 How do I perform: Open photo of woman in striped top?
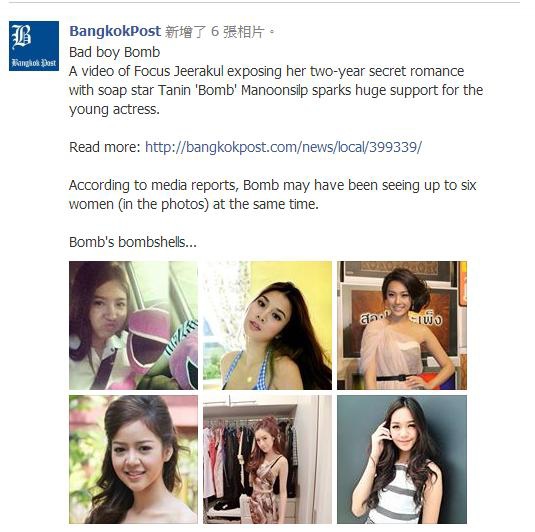coord(402,460)
